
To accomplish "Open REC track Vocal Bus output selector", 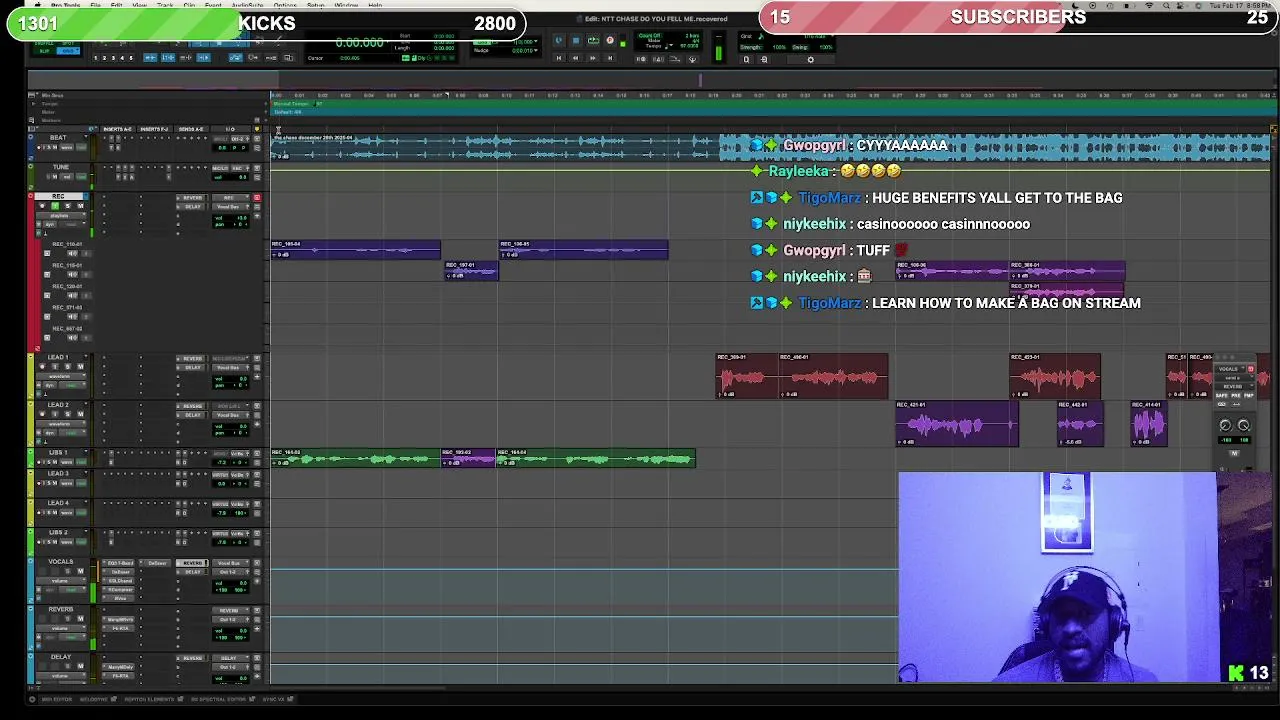I will (x=229, y=207).
